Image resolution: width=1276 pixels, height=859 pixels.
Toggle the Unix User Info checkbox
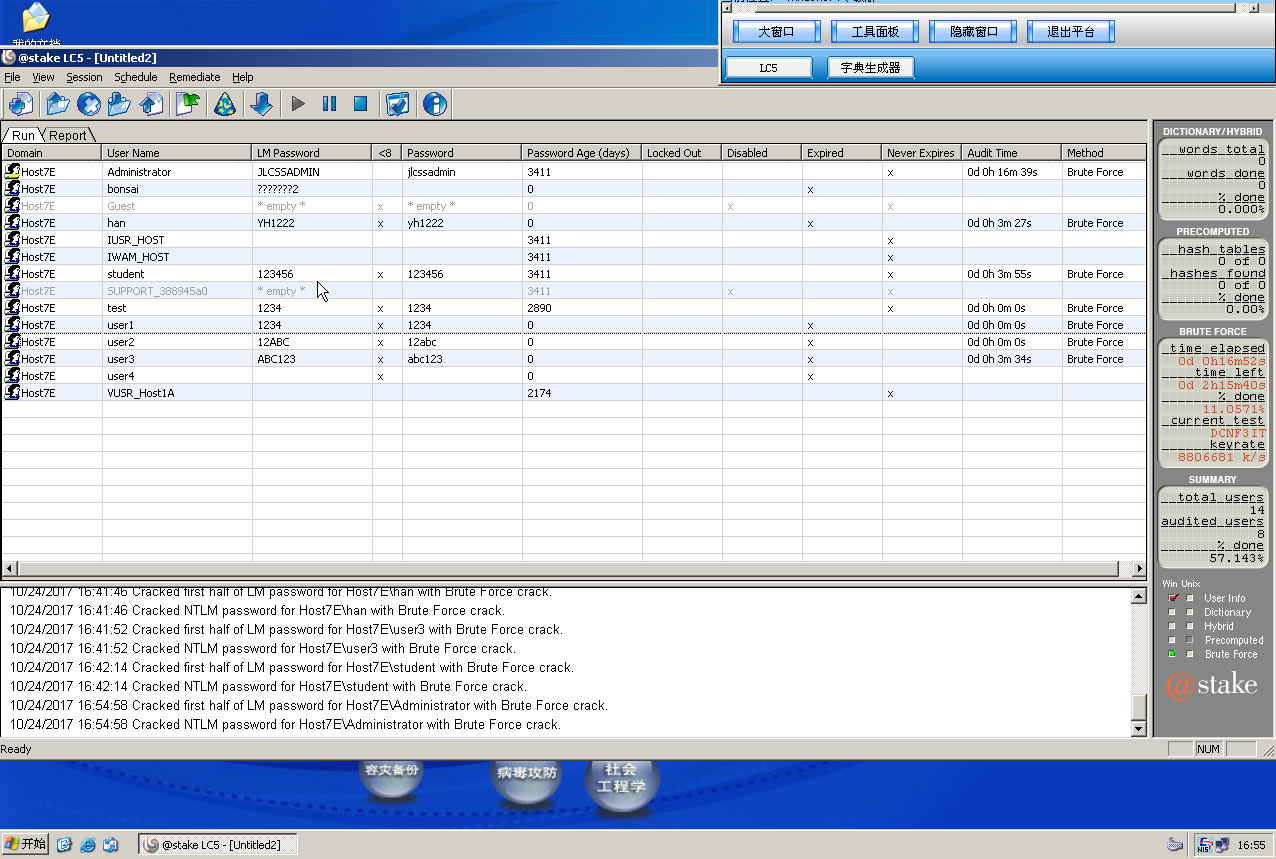[1190, 598]
